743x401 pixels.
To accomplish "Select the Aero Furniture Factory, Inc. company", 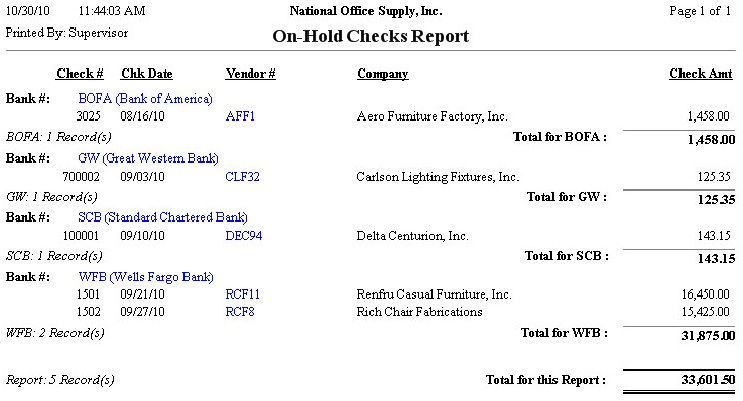I will pyautogui.click(x=432, y=117).
